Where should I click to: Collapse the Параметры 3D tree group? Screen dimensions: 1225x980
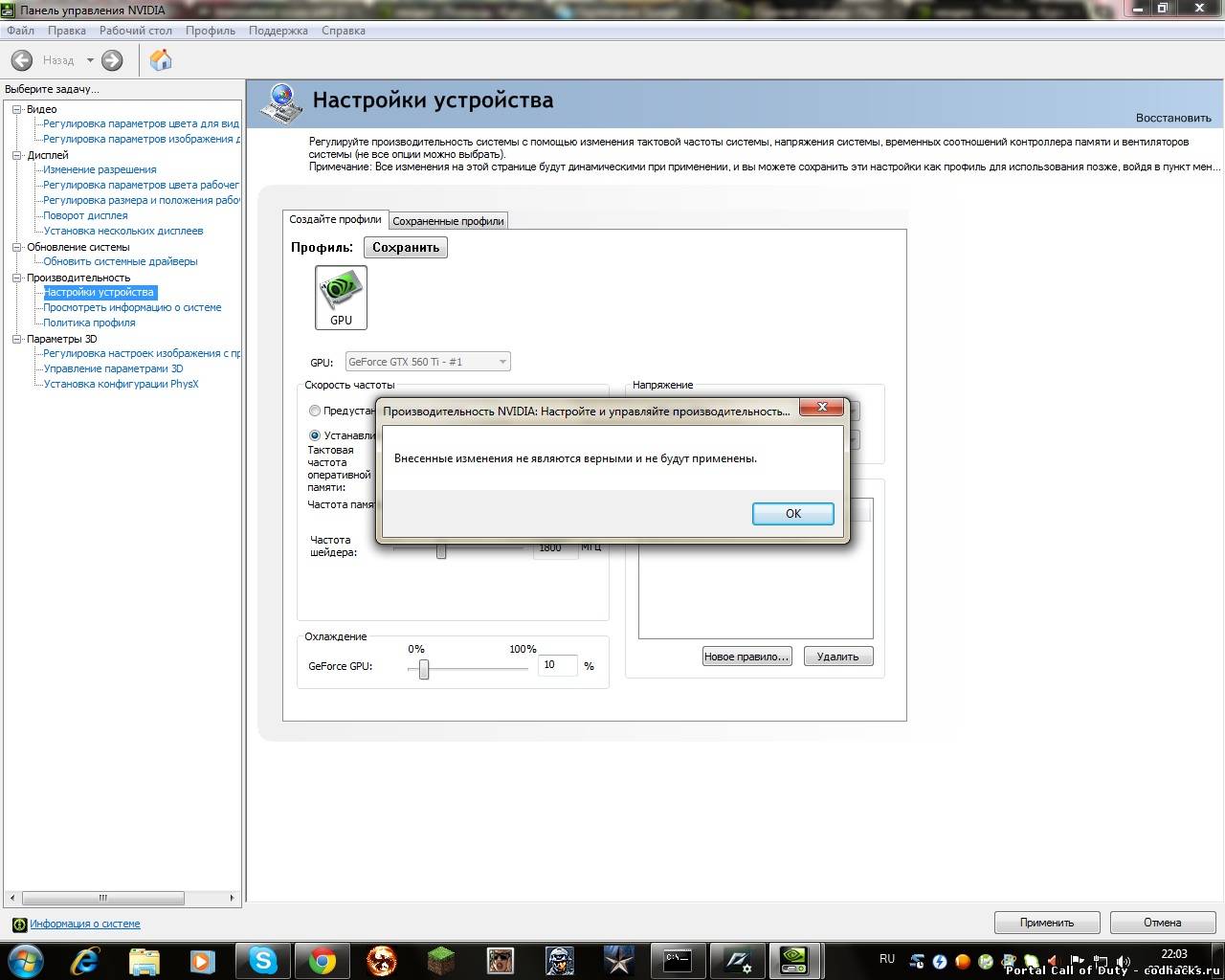tap(16, 339)
